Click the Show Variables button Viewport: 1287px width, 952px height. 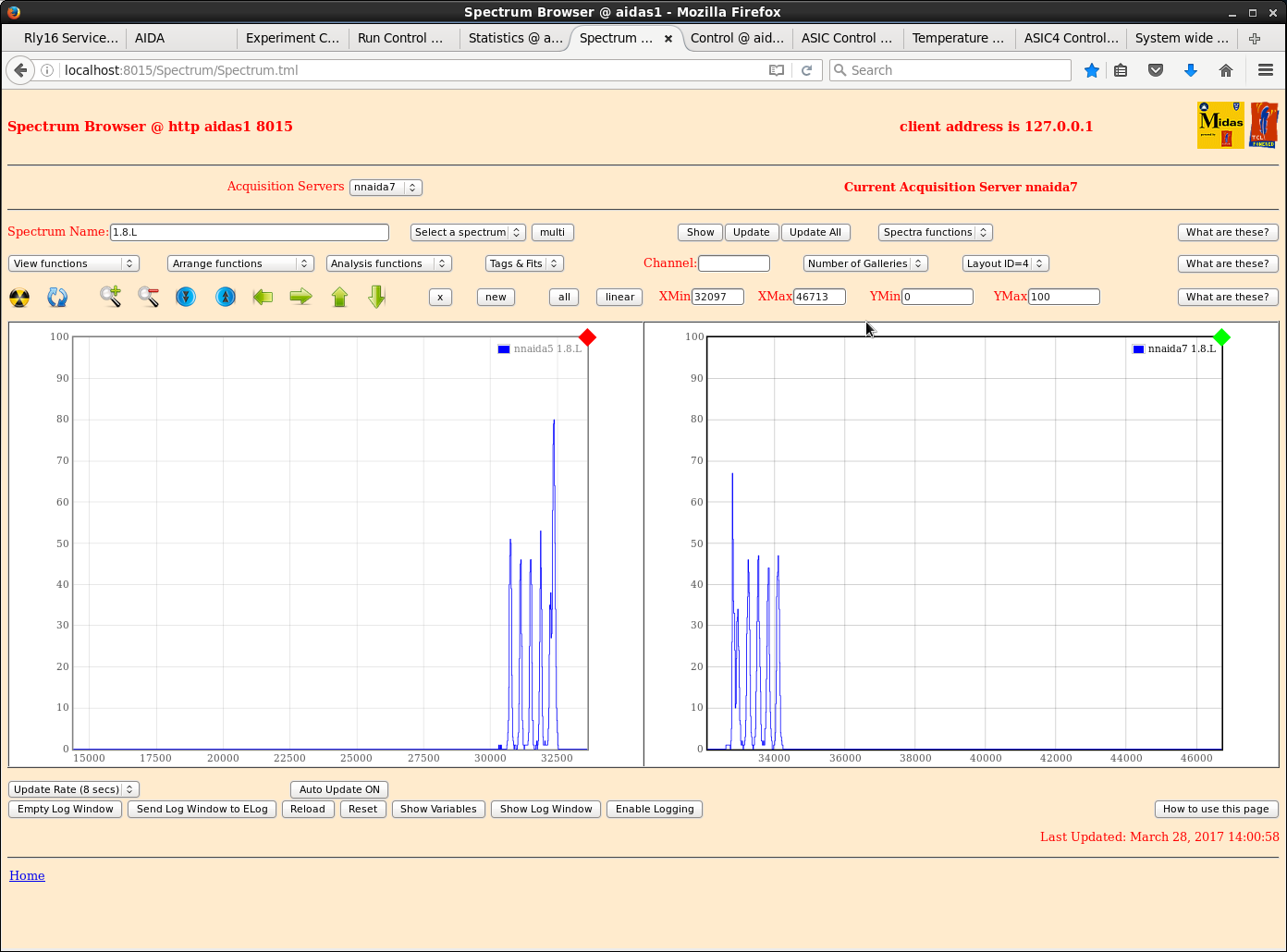[x=438, y=809]
